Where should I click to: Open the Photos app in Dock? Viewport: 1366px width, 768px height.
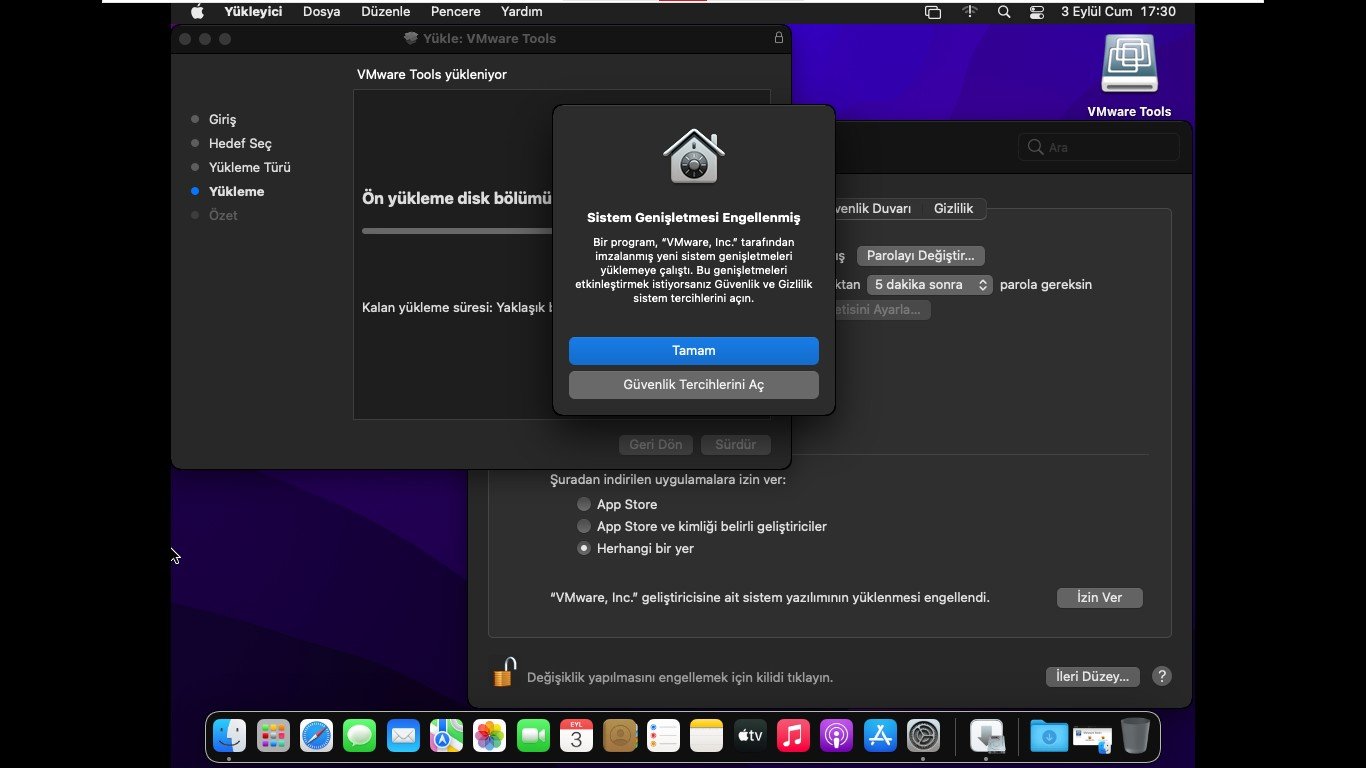coord(490,737)
